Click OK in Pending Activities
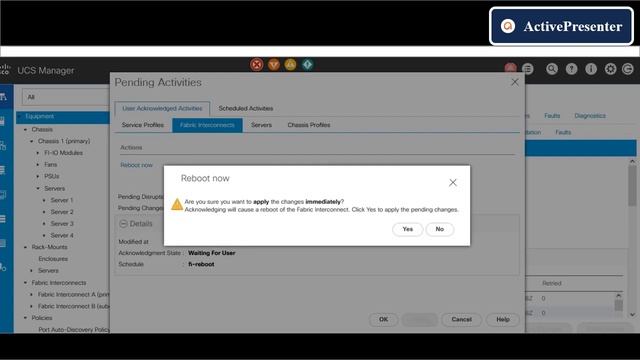 pyautogui.click(x=383, y=319)
